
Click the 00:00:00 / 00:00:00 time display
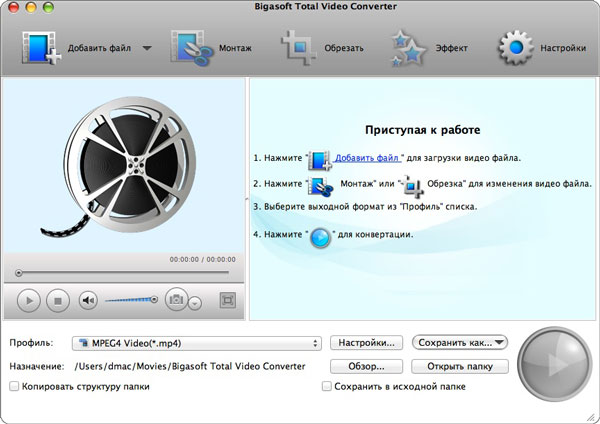tap(203, 259)
